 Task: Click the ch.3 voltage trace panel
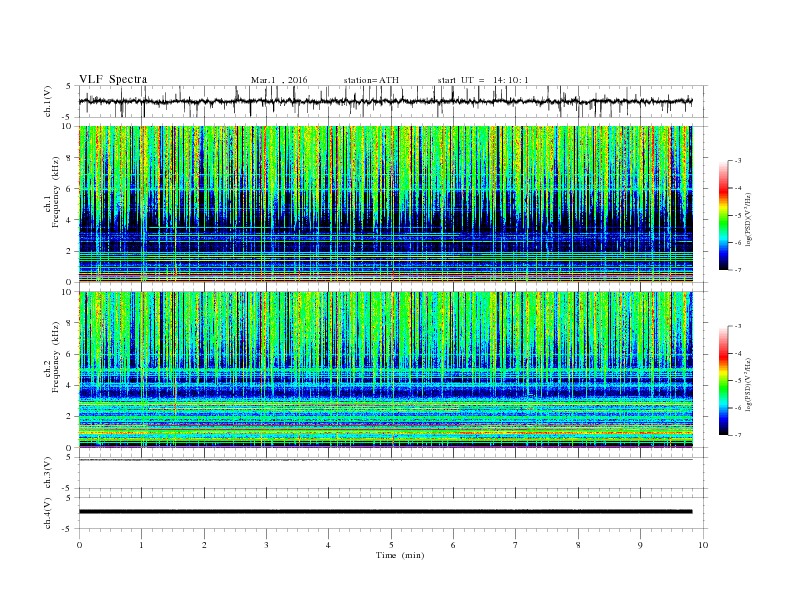(x=392, y=473)
